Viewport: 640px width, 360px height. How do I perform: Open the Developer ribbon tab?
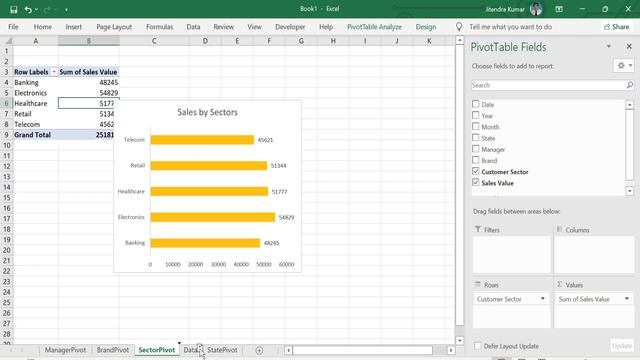(290, 27)
